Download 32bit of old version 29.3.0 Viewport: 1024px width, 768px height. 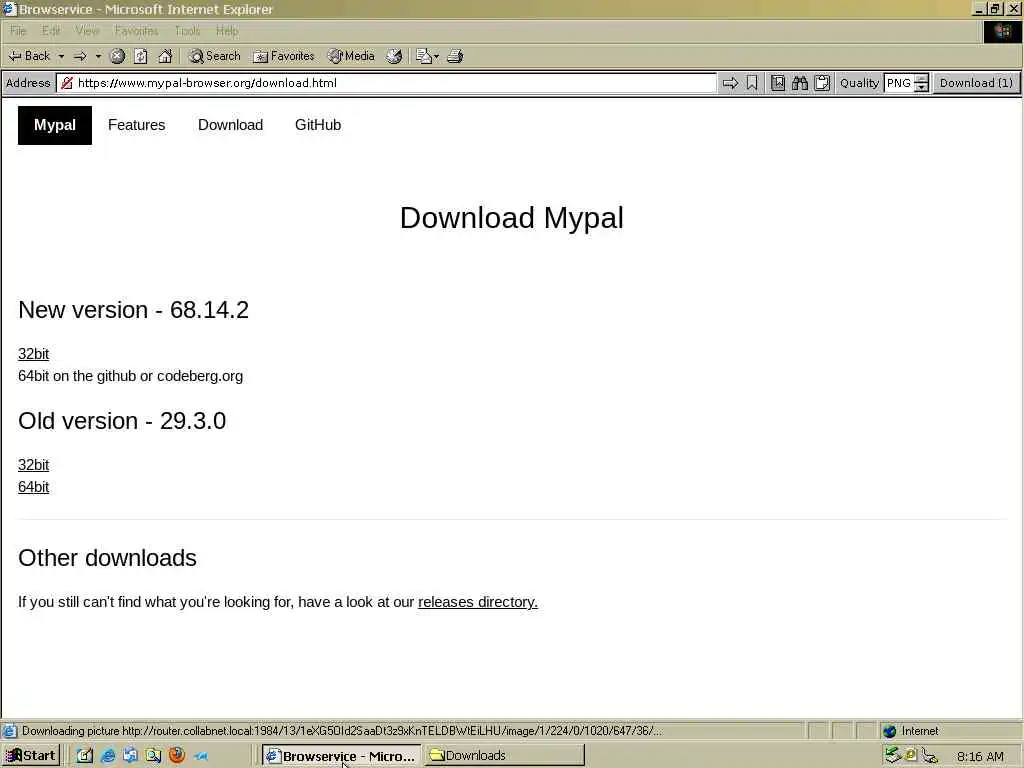tap(33, 465)
